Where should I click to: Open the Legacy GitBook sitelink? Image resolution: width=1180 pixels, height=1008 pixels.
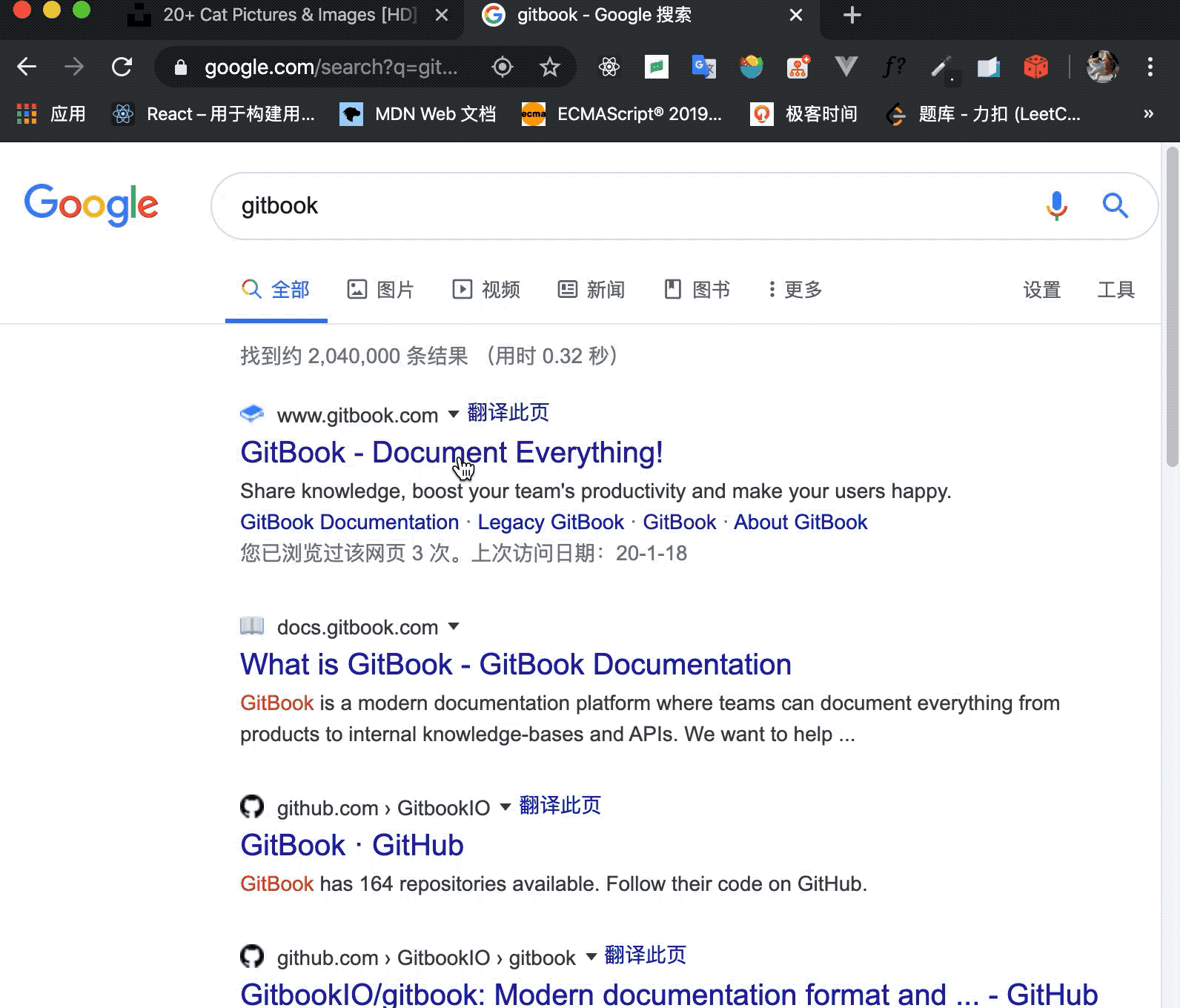click(551, 522)
